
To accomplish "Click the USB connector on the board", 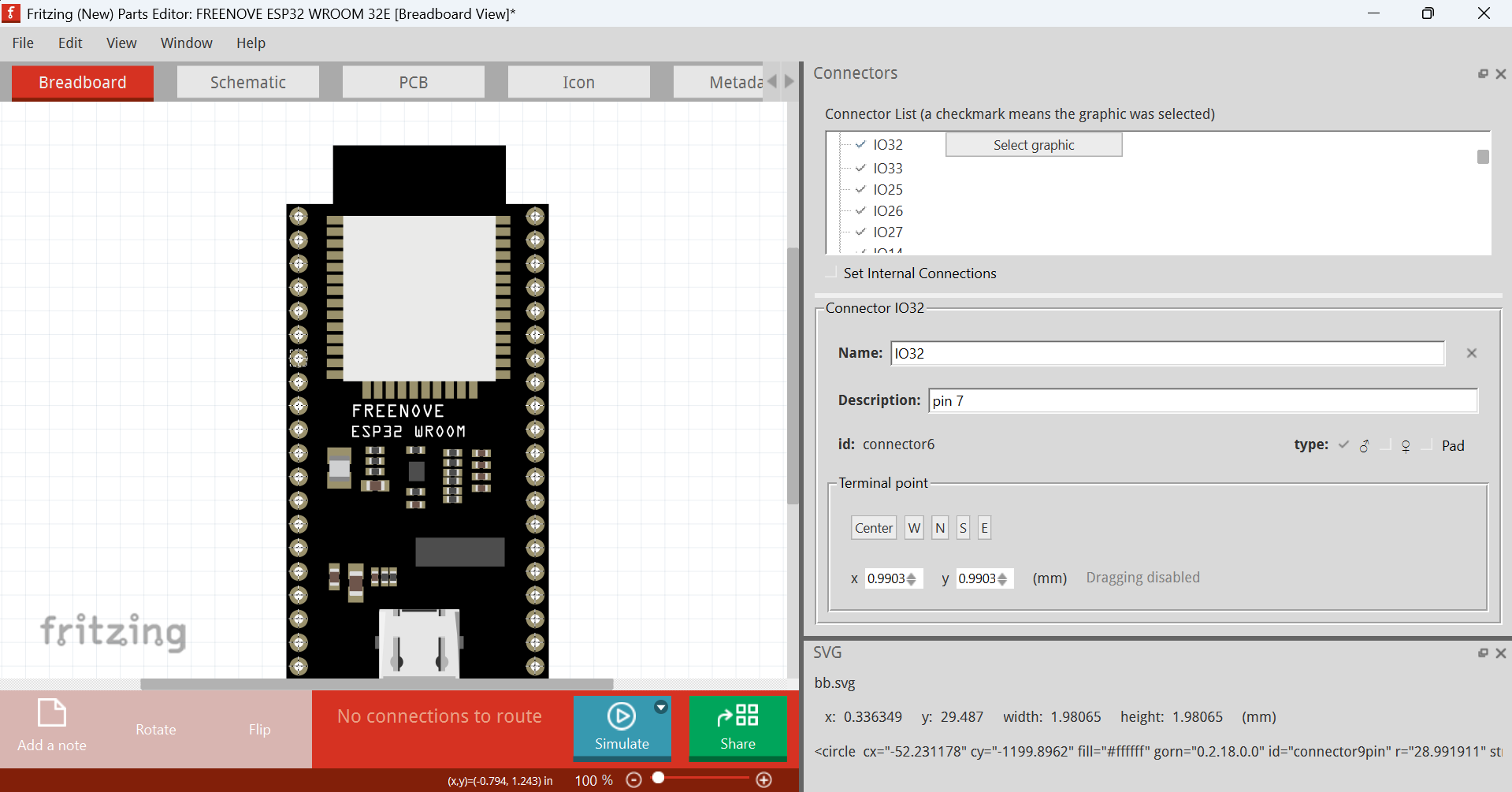I will (419, 642).
